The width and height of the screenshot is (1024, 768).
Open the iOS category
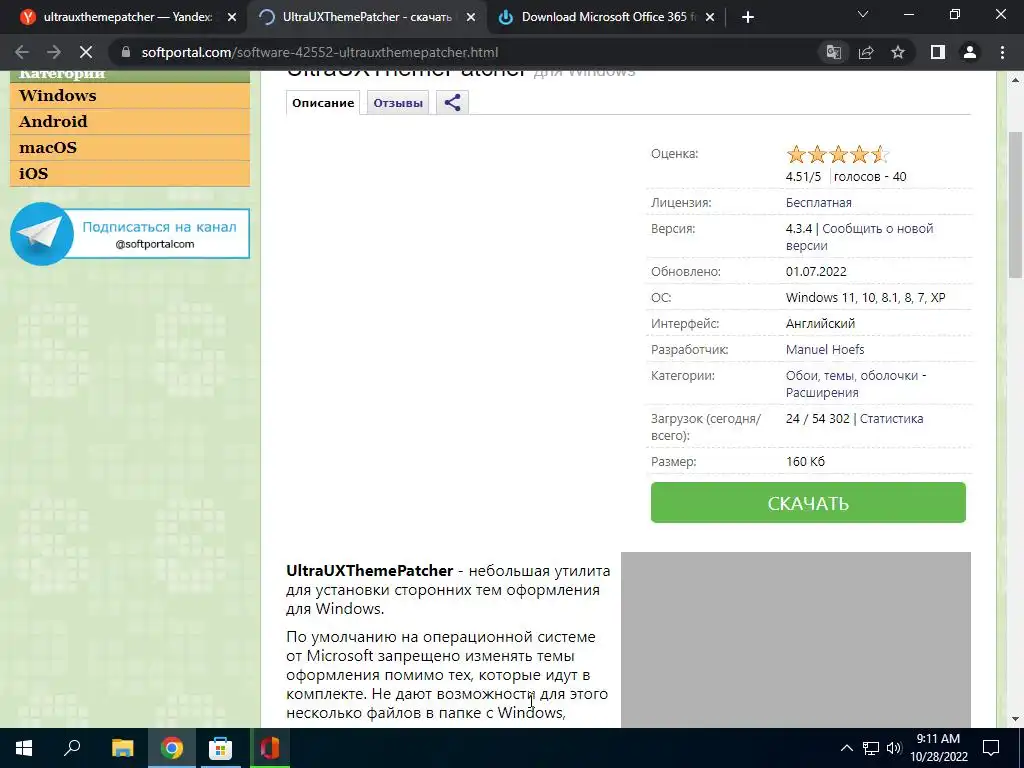click(x=129, y=174)
